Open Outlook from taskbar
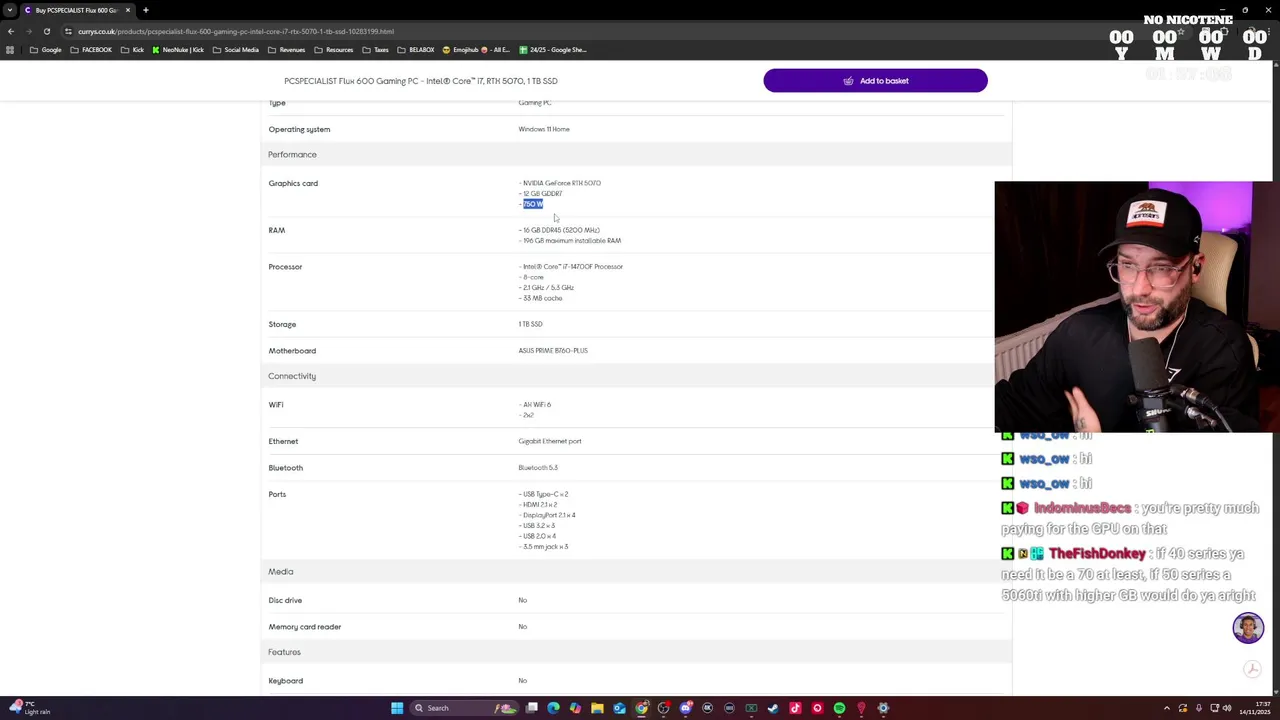This screenshot has width=1280, height=720. 619,708
